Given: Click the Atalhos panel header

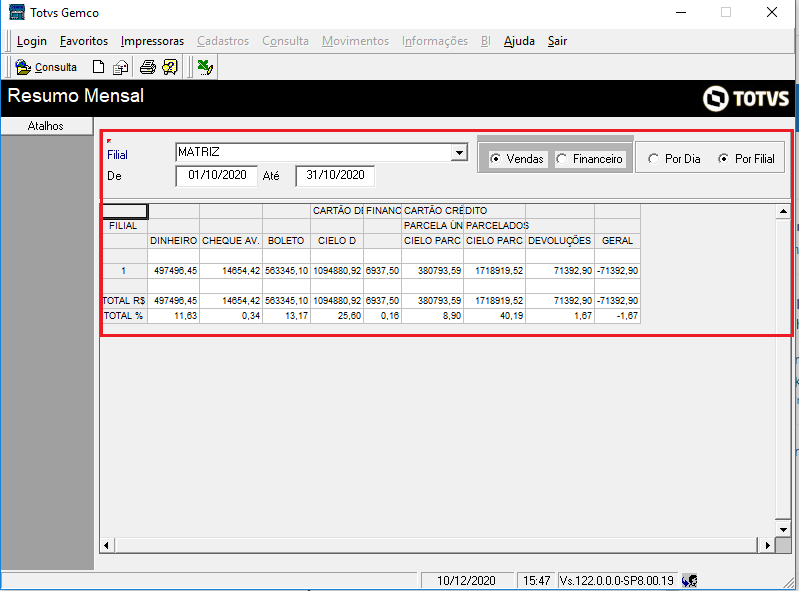Looking at the screenshot, I should (46, 126).
